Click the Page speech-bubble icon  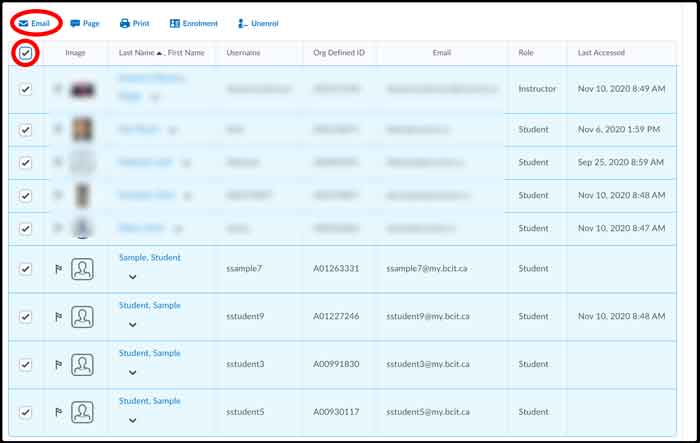75,22
